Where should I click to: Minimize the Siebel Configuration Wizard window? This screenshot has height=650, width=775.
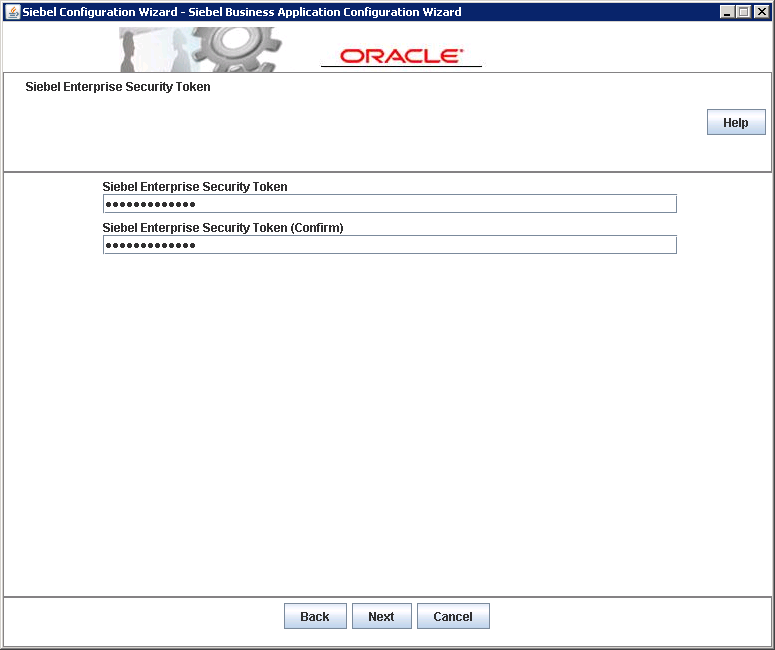tap(727, 12)
